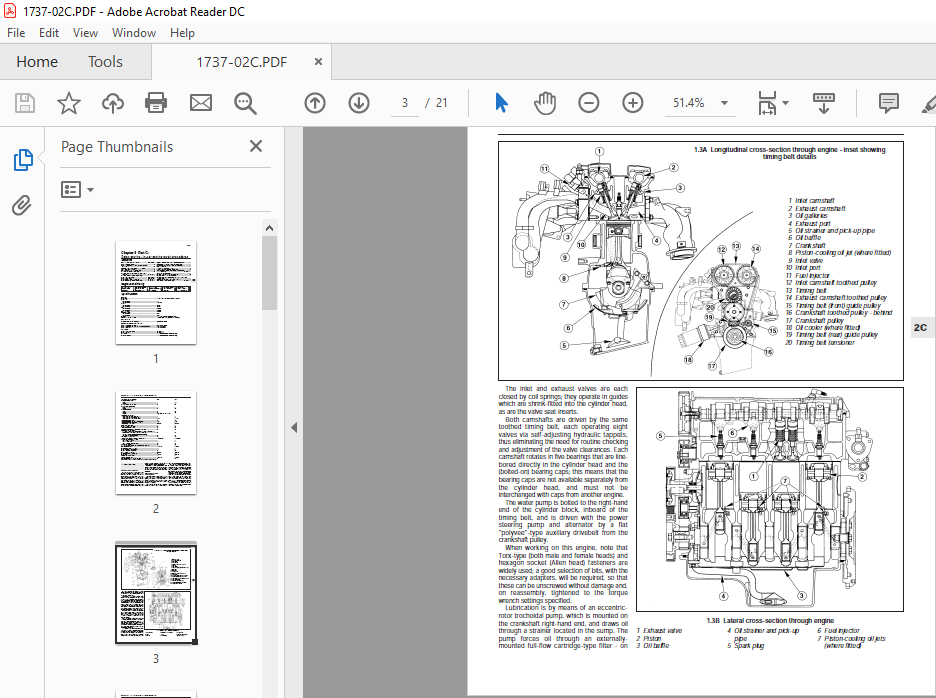This screenshot has height=698, width=936.
Task: Activate the Hand pan tool
Action: 544,103
